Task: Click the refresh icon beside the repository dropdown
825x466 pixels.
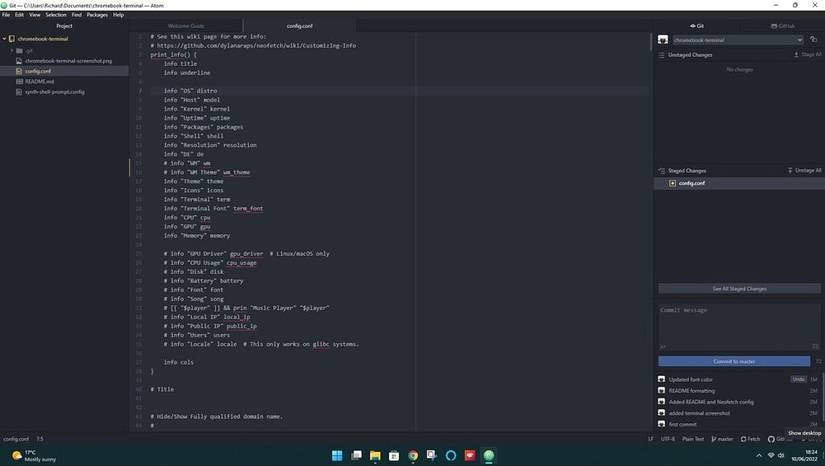Action: pyautogui.click(x=813, y=39)
